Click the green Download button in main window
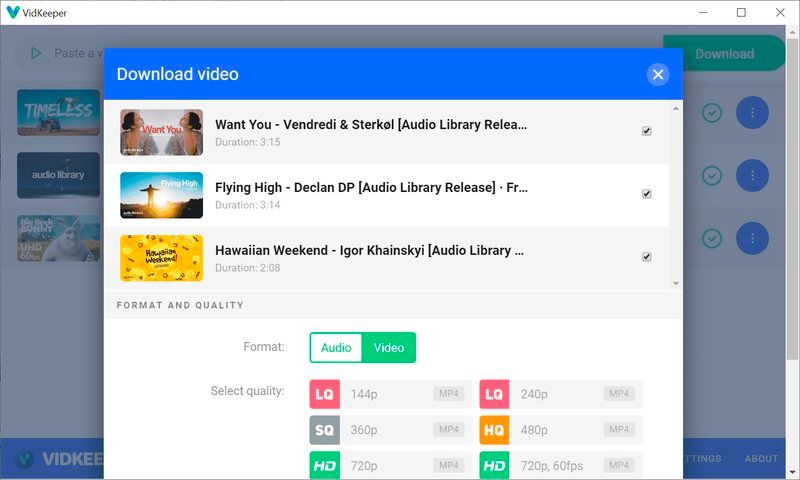This screenshot has height=480, width=800. point(724,54)
